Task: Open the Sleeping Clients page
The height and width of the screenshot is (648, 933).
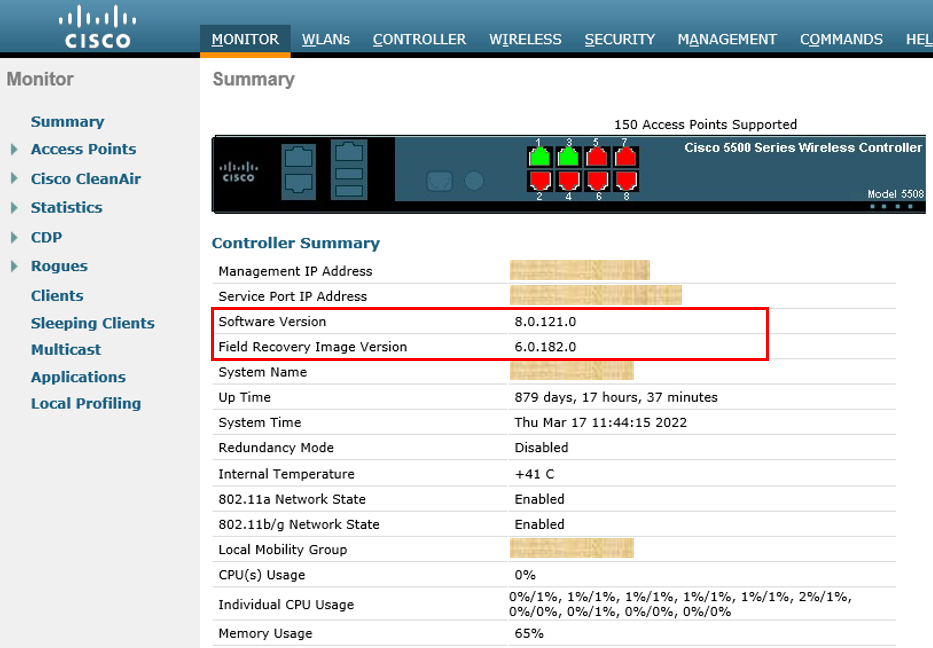Action: click(93, 323)
